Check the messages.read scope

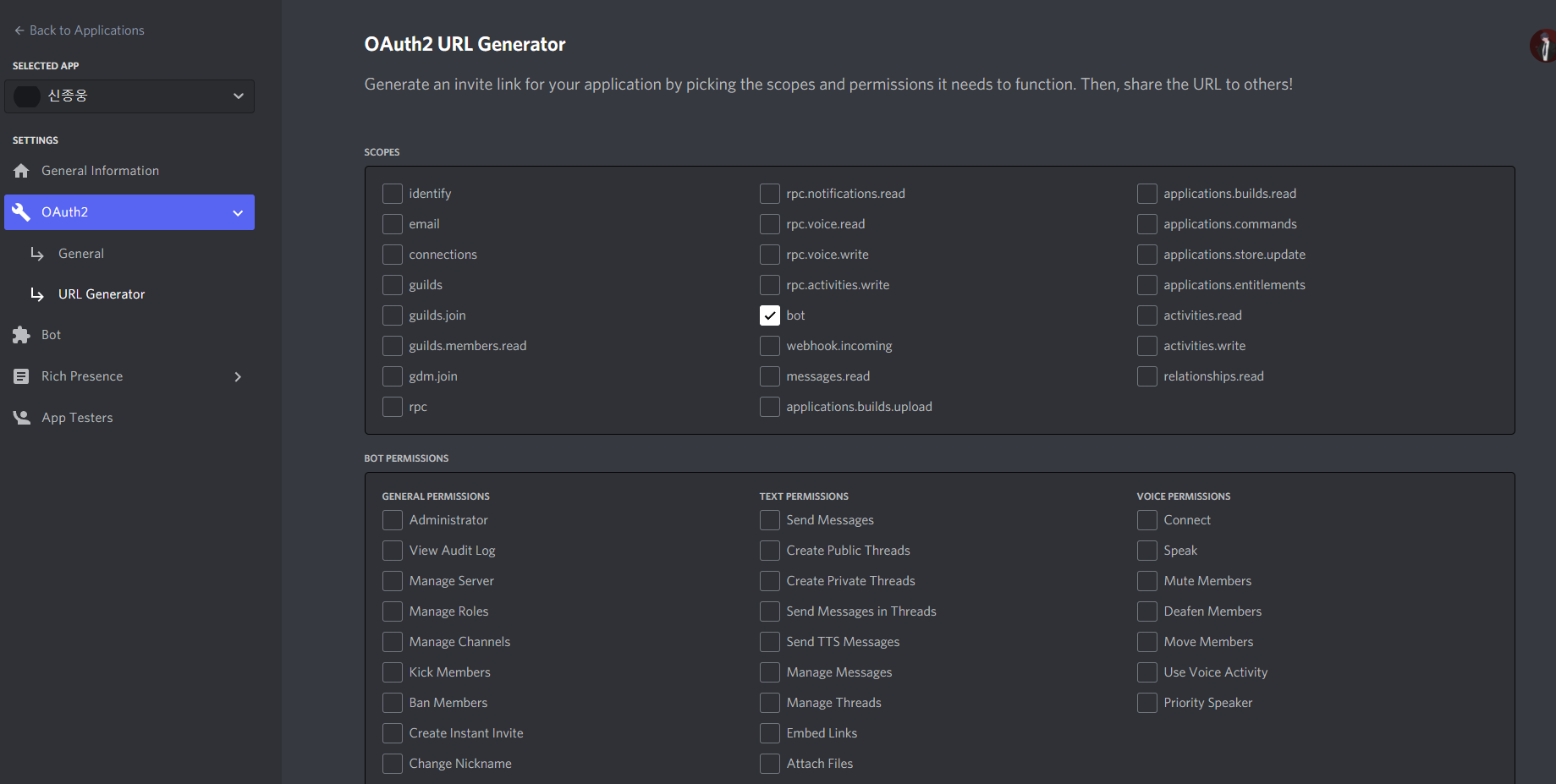click(770, 376)
